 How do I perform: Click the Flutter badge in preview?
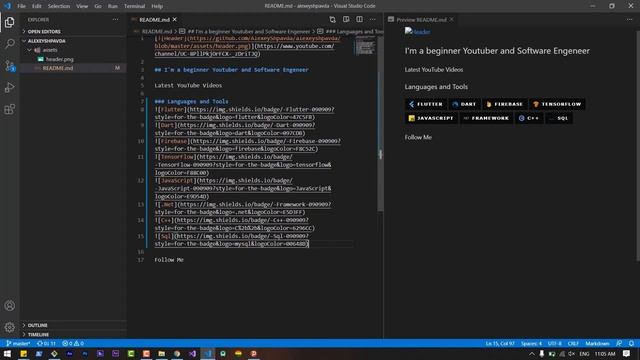tap(426, 104)
